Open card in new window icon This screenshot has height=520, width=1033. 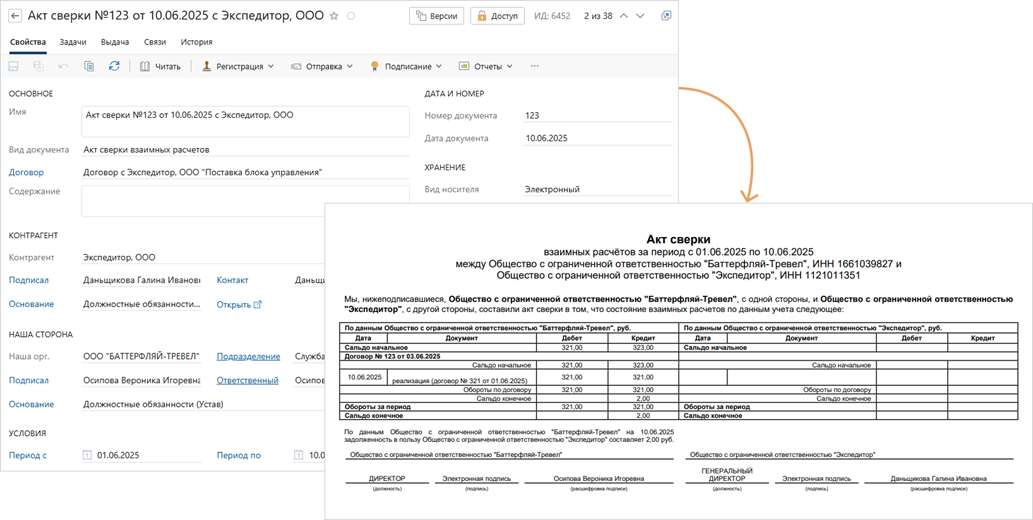(666, 16)
